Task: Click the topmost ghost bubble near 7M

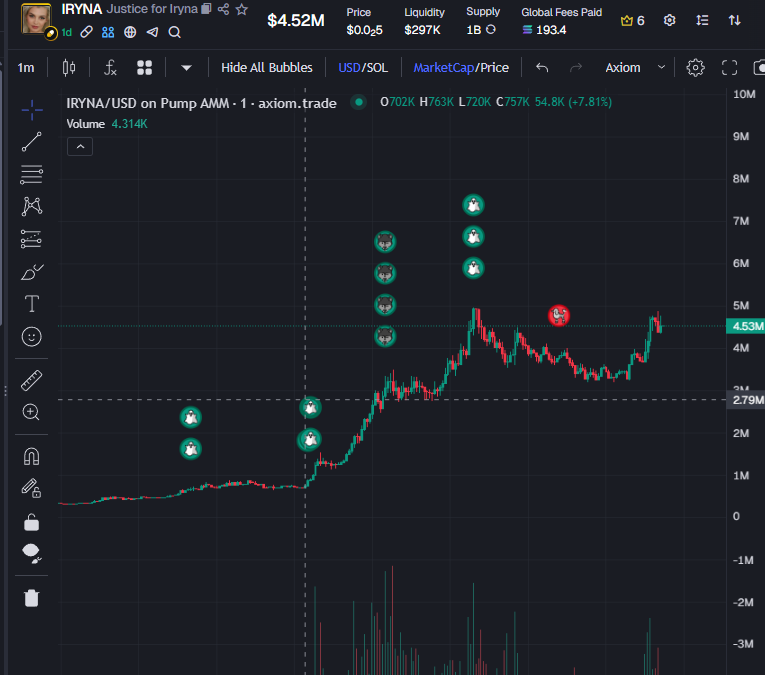Action: (473, 205)
